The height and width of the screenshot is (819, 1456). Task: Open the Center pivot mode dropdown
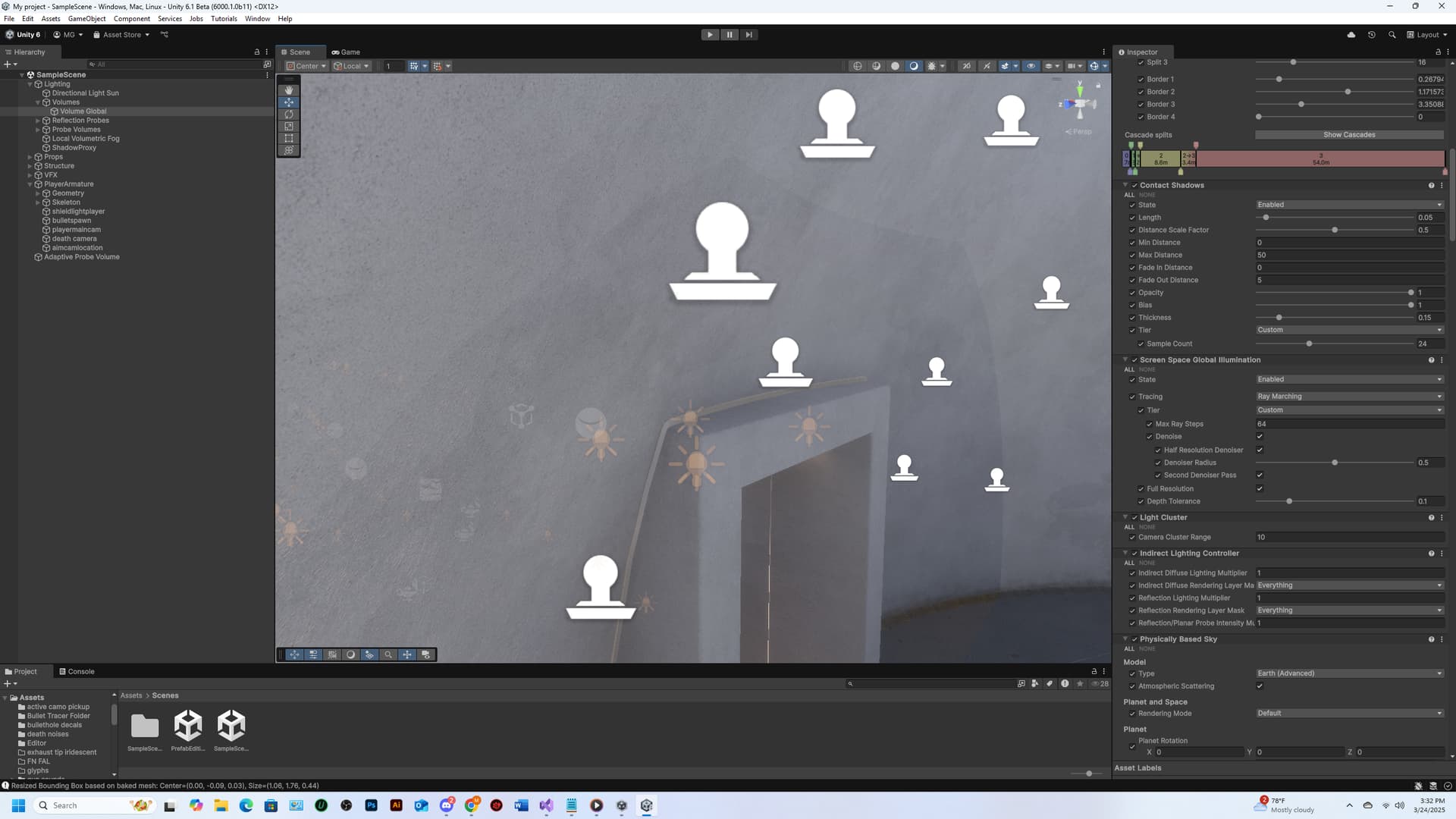pos(306,66)
